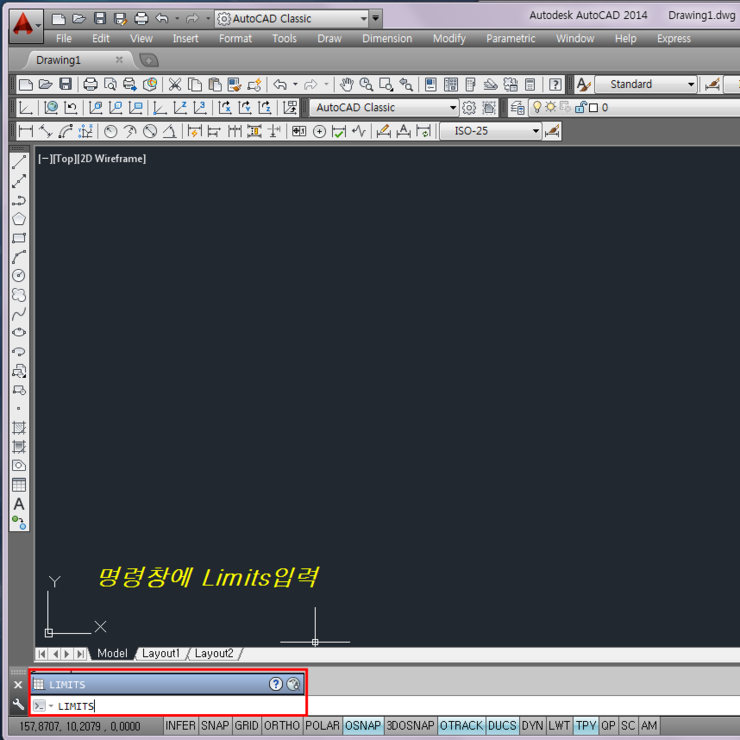Click the [2D Wireframe] visual style label
740x740 pixels.
coord(112,159)
